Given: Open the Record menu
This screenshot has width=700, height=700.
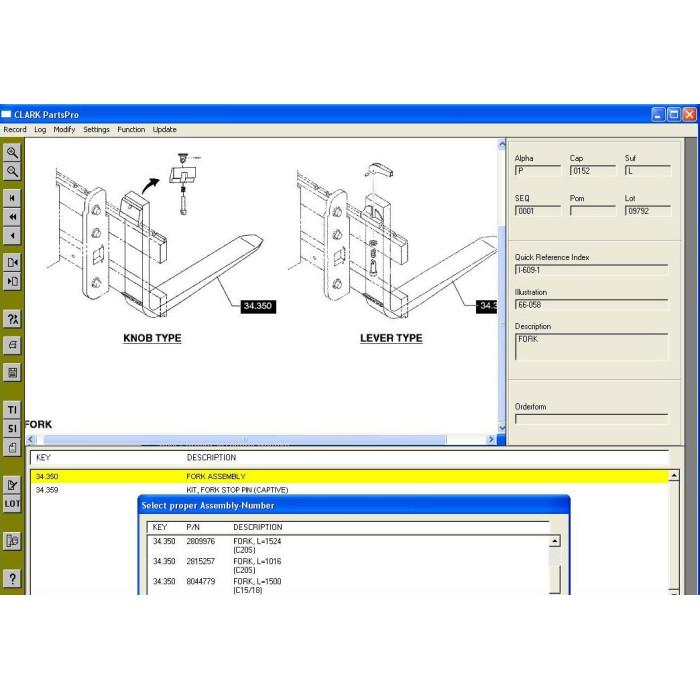Looking at the screenshot, I should 15,129.
